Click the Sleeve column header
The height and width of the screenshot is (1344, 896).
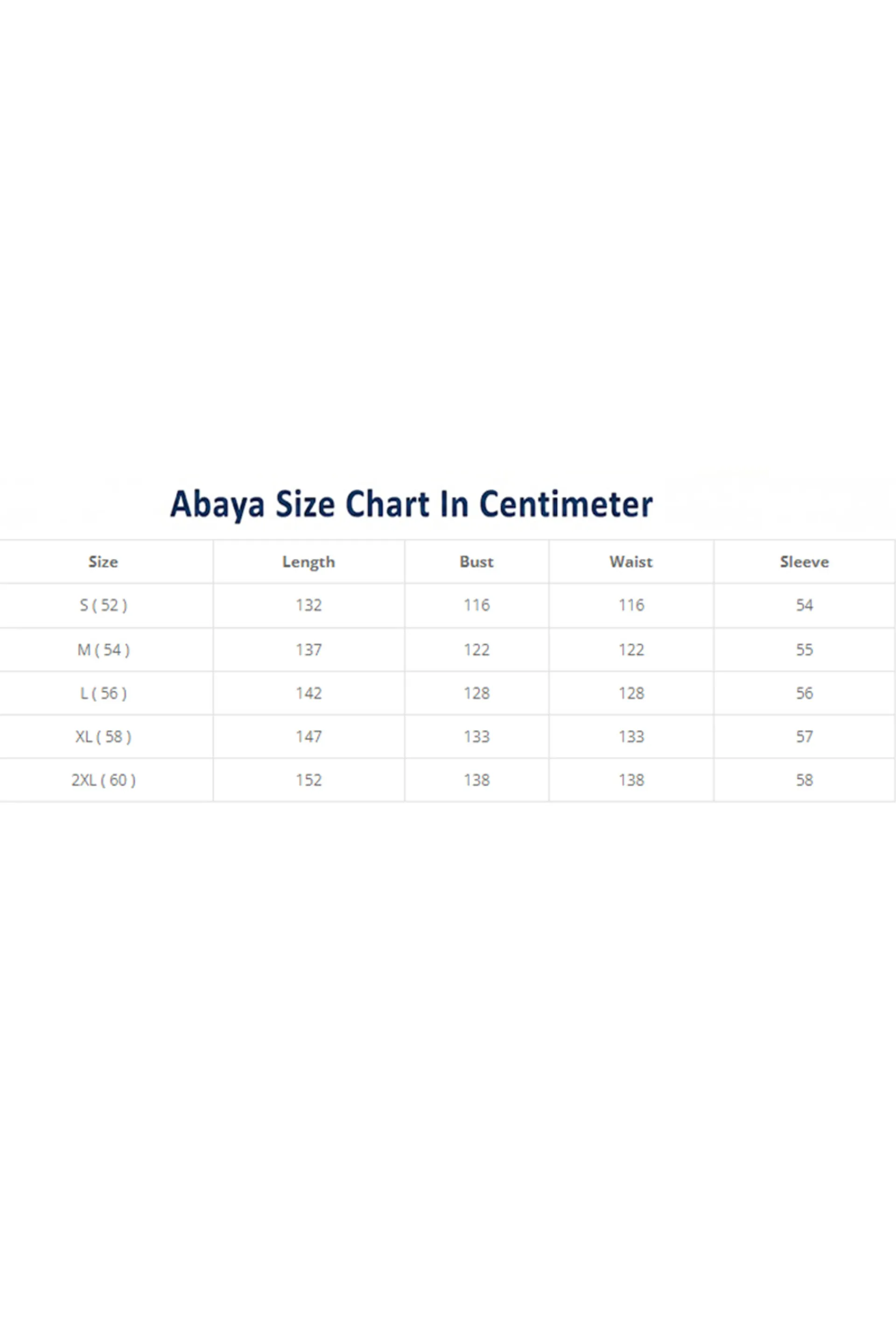click(804, 562)
